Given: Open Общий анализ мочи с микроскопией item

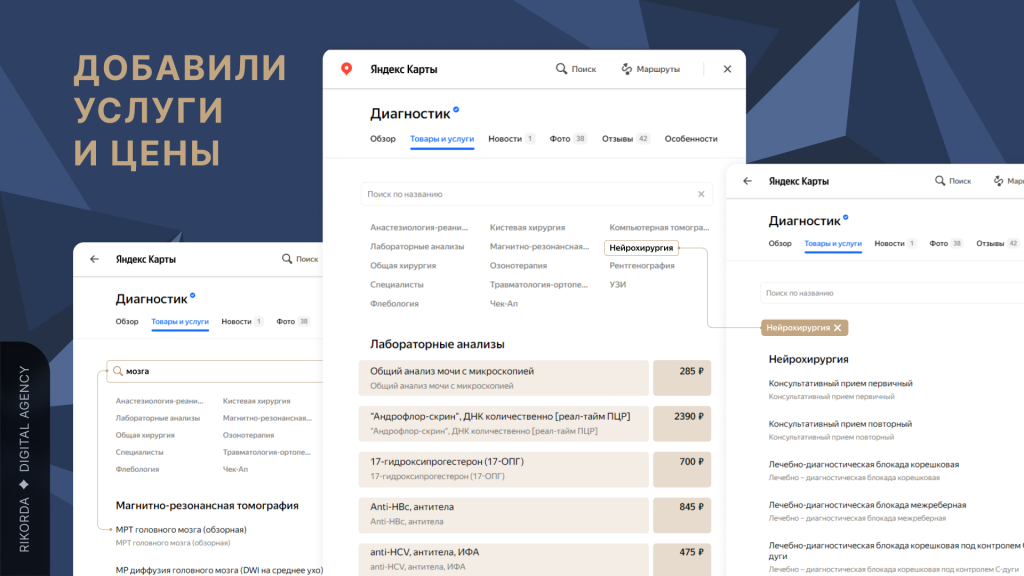Looking at the screenshot, I should [504, 377].
